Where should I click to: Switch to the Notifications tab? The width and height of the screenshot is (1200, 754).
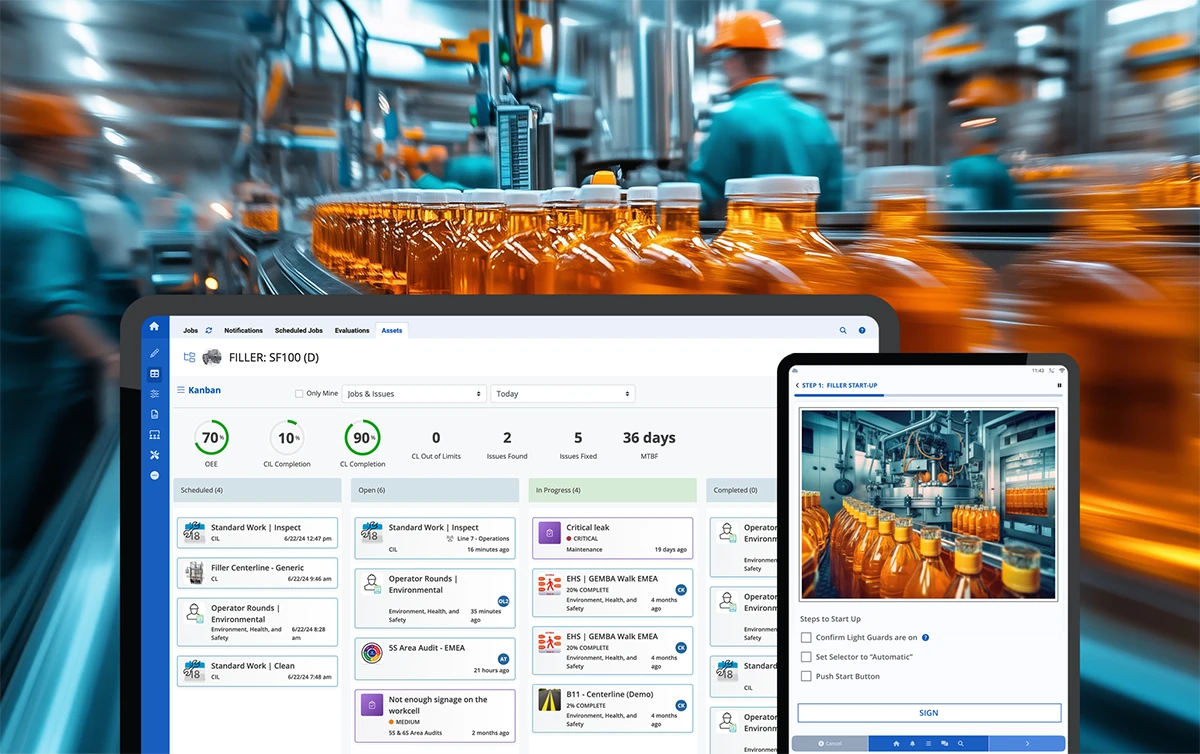[x=243, y=330]
